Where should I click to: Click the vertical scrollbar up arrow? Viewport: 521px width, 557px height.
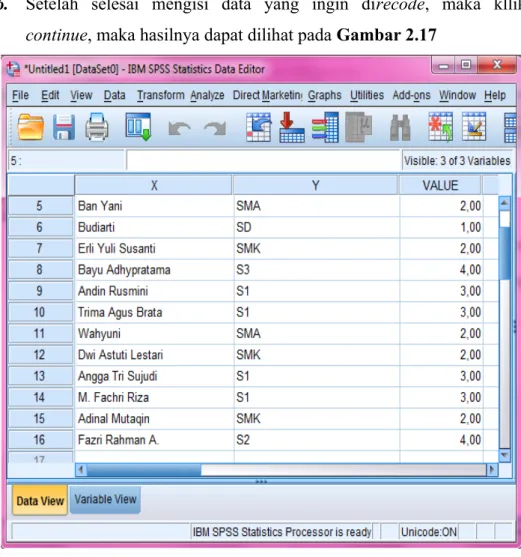click(x=504, y=203)
